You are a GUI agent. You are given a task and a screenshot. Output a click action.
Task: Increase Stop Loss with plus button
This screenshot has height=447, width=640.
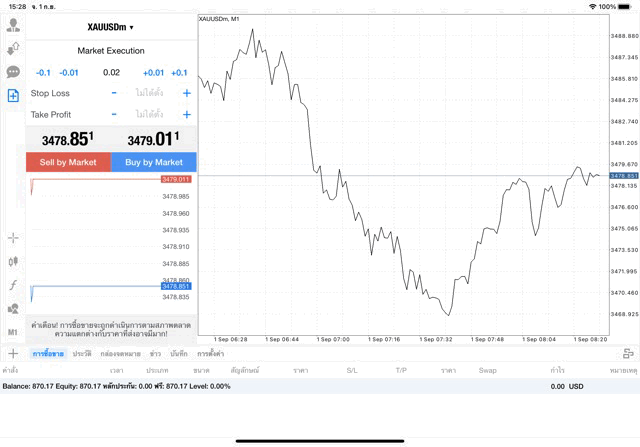tap(187, 93)
